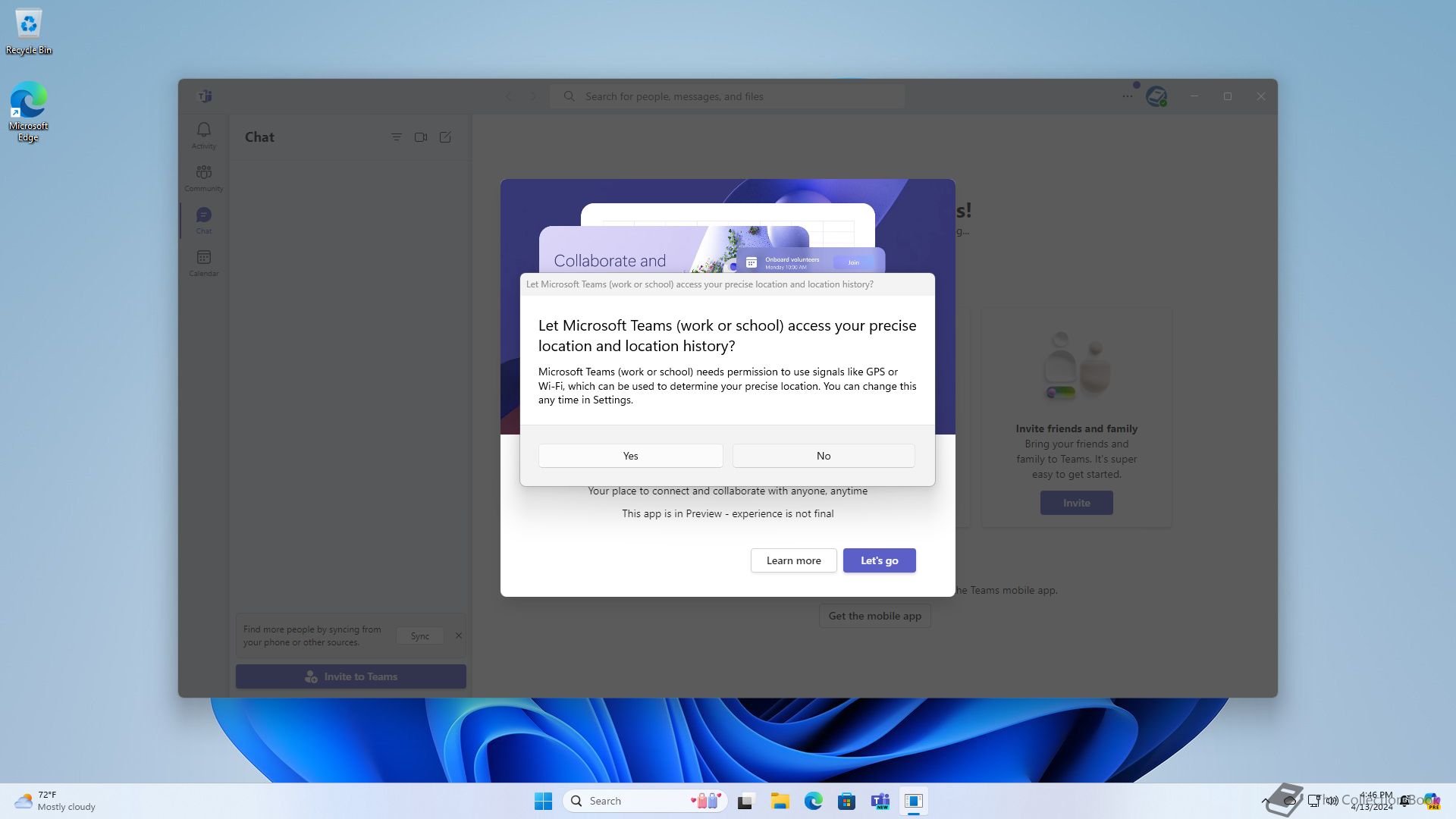Open the Microsoft Edge desktop shortcut
Viewport: 1456px width, 819px height.
tap(28, 111)
